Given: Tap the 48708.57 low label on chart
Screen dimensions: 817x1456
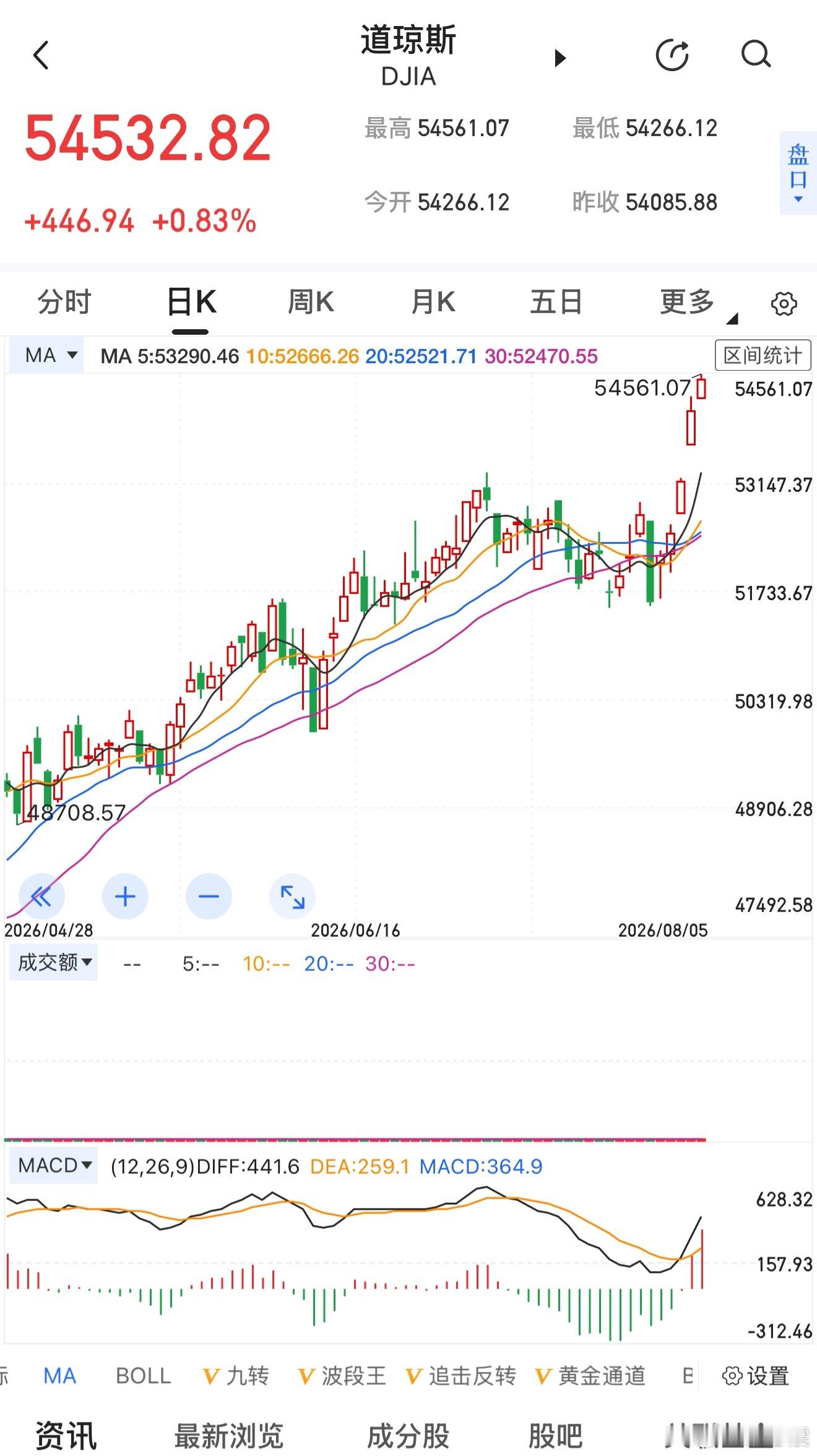Looking at the screenshot, I should (76, 812).
